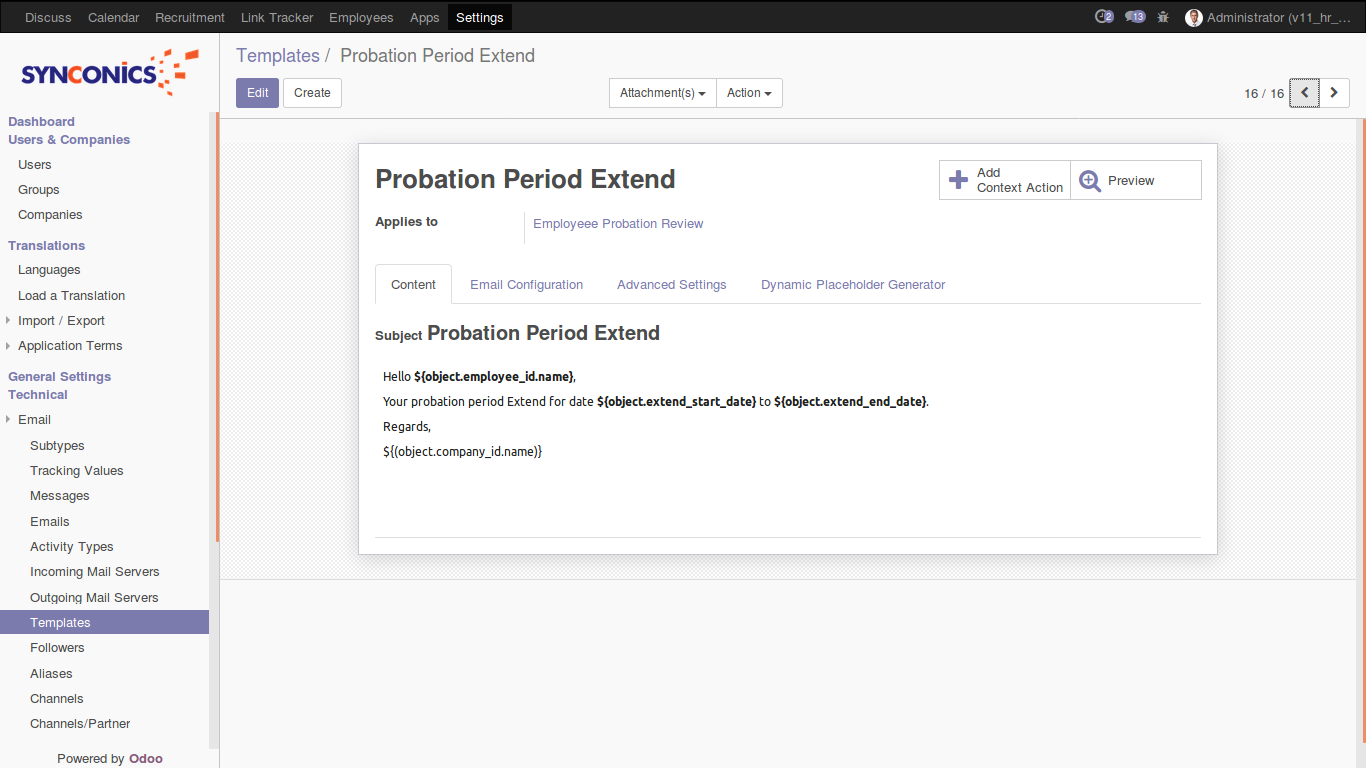
Task: Select Outgoing Mail Servers in sidebar
Action: point(94,598)
